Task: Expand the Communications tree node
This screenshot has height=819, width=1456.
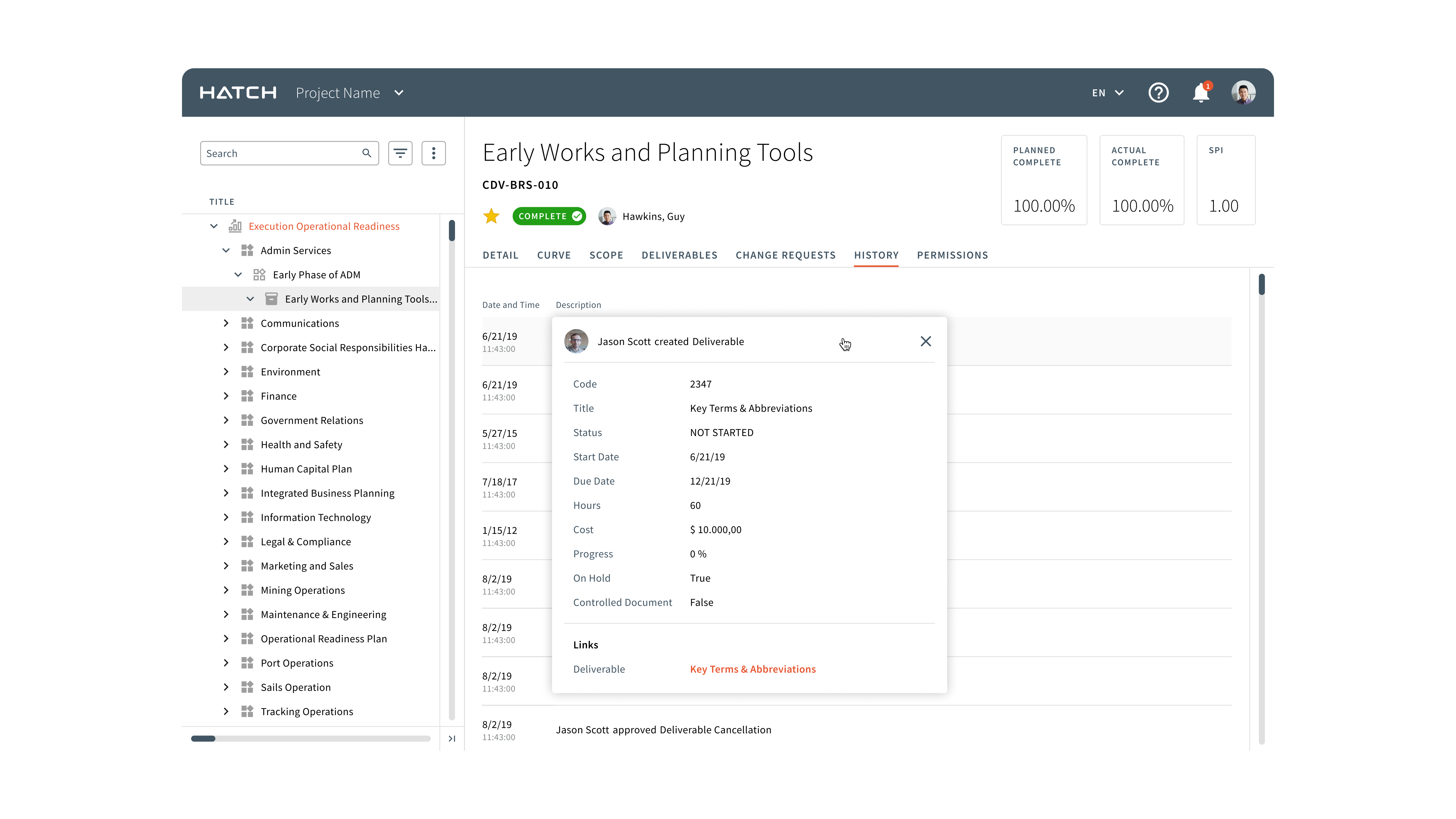Action: 226,323
